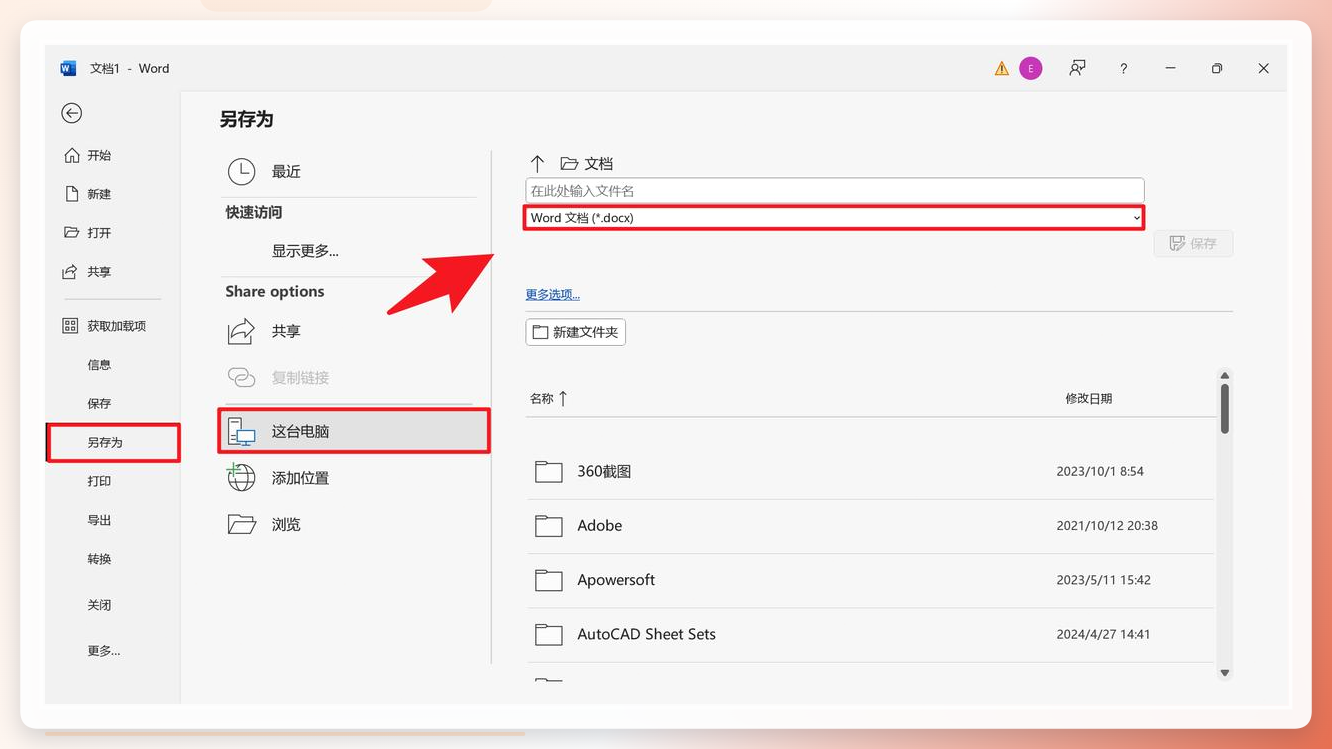Viewport: 1332px width, 749px height.
Task: Click the This PC computer icon
Action: point(241,431)
